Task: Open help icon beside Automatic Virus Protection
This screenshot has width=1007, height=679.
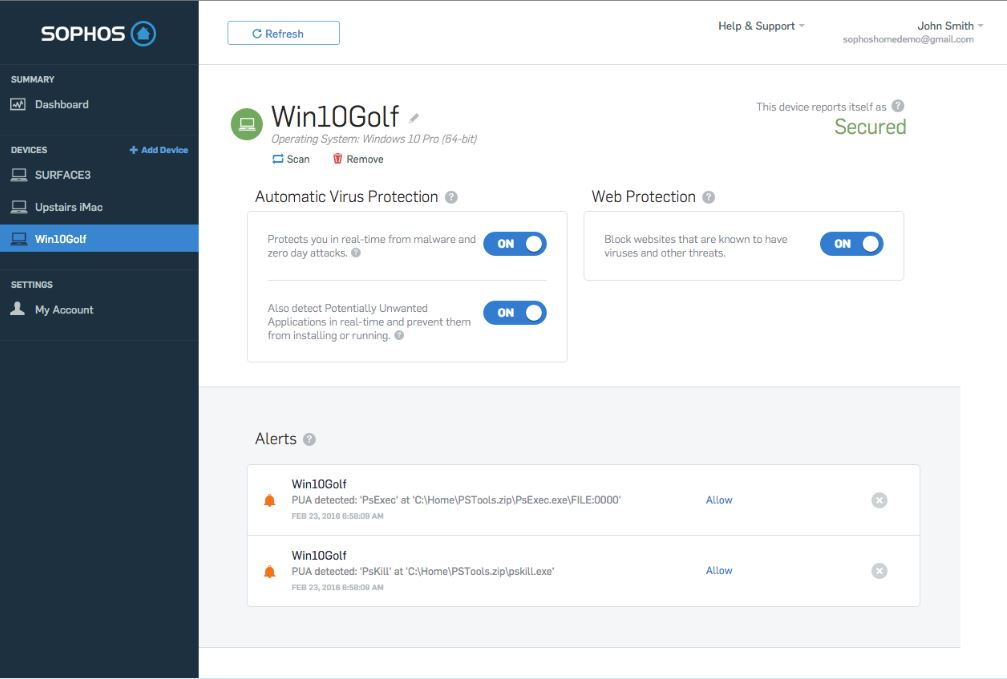Action: click(451, 197)
